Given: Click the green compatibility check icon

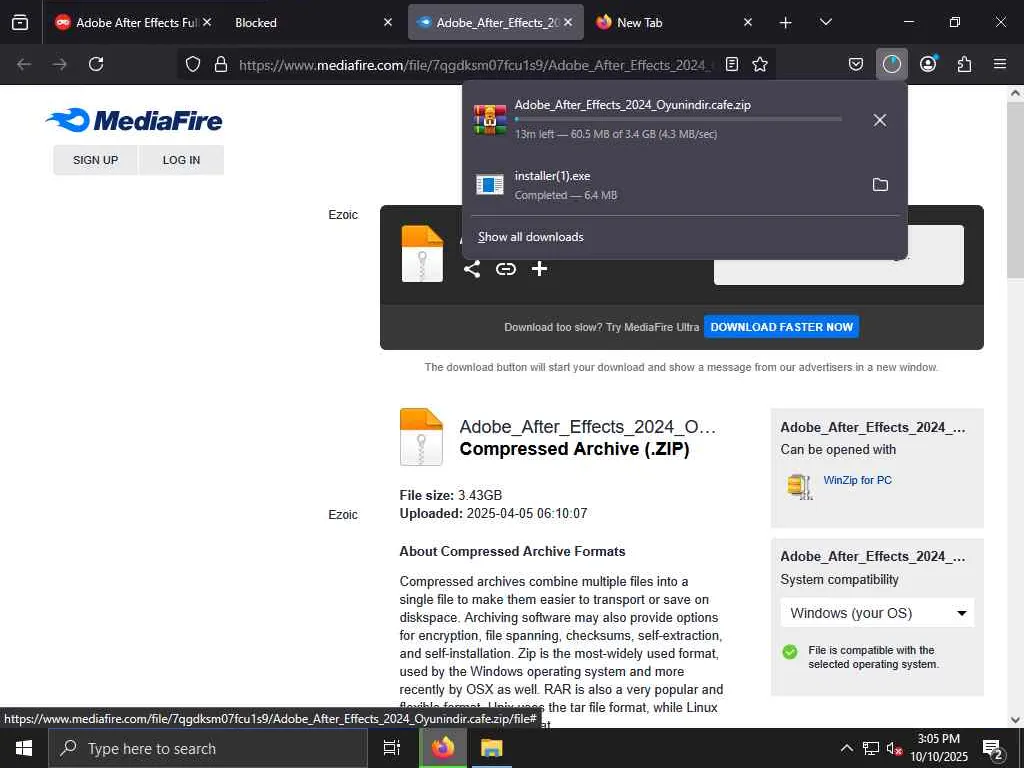Looking at the screenshot, I should [790, 652].
